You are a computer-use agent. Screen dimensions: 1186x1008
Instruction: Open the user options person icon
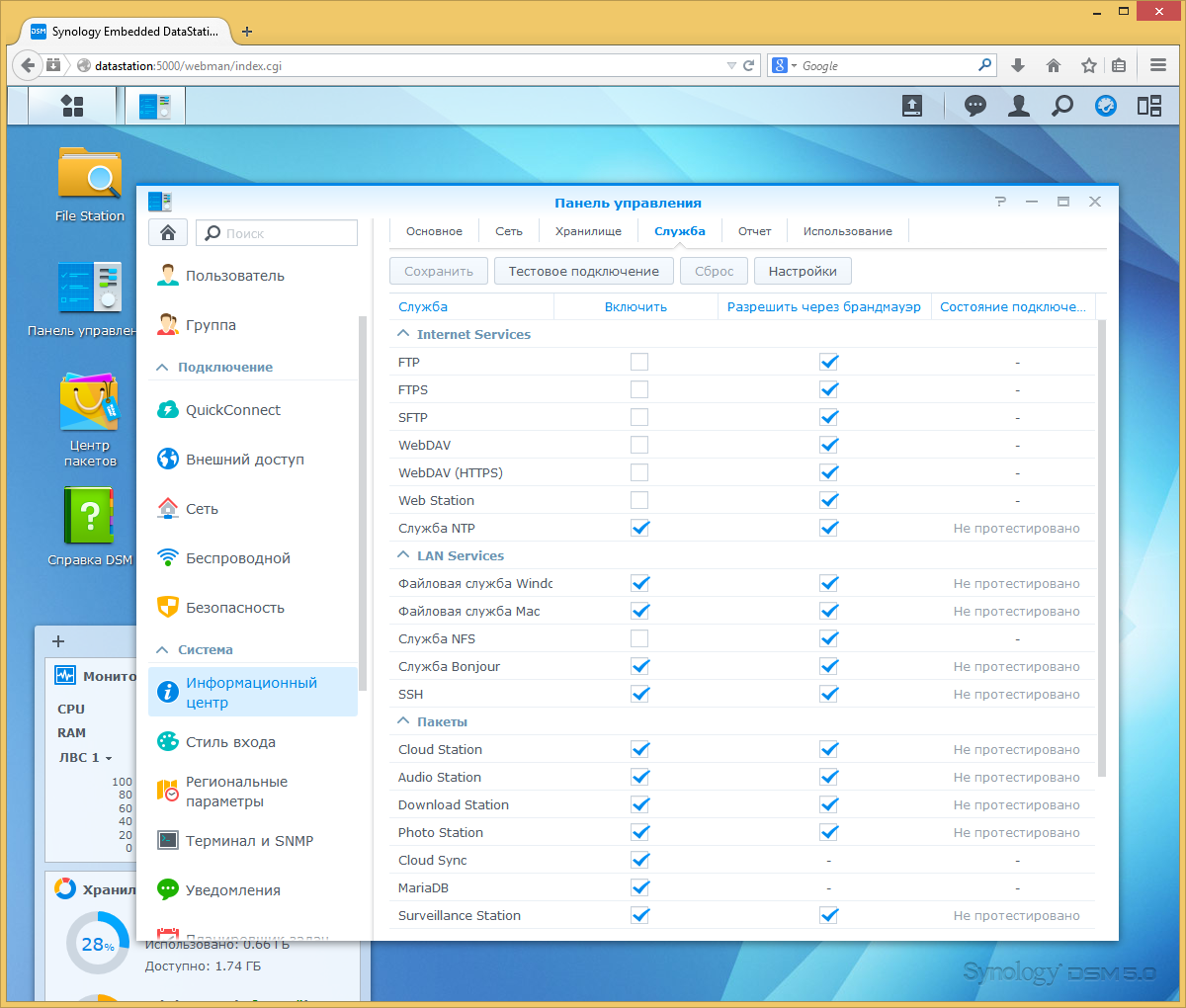tap(1019, 106)
